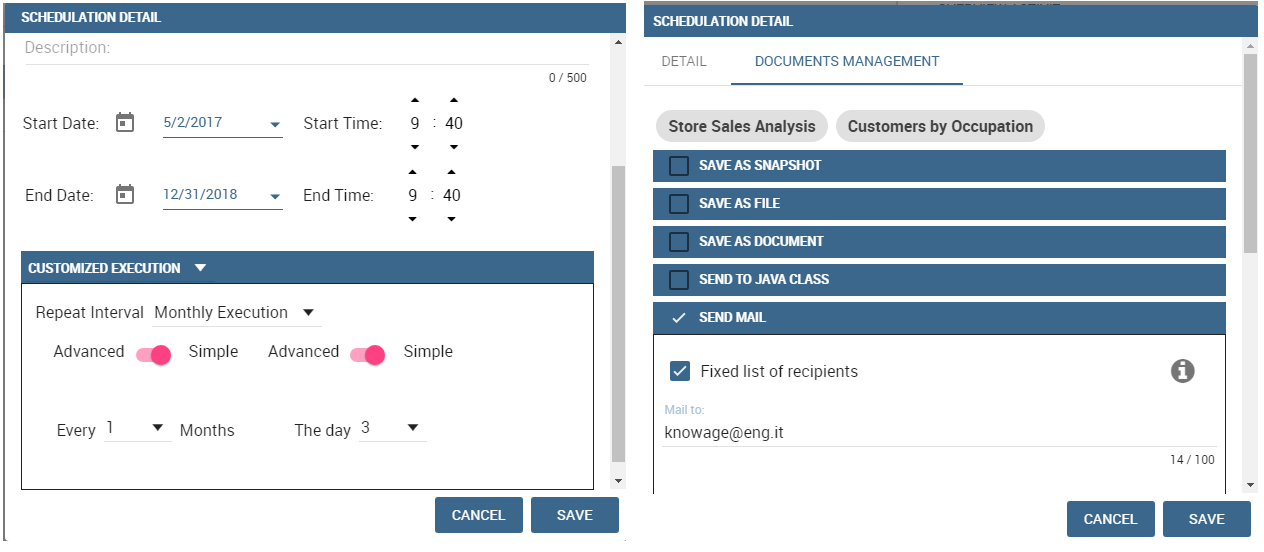
Task: Uncheck Fixed list of recipients
Action: 680,371
